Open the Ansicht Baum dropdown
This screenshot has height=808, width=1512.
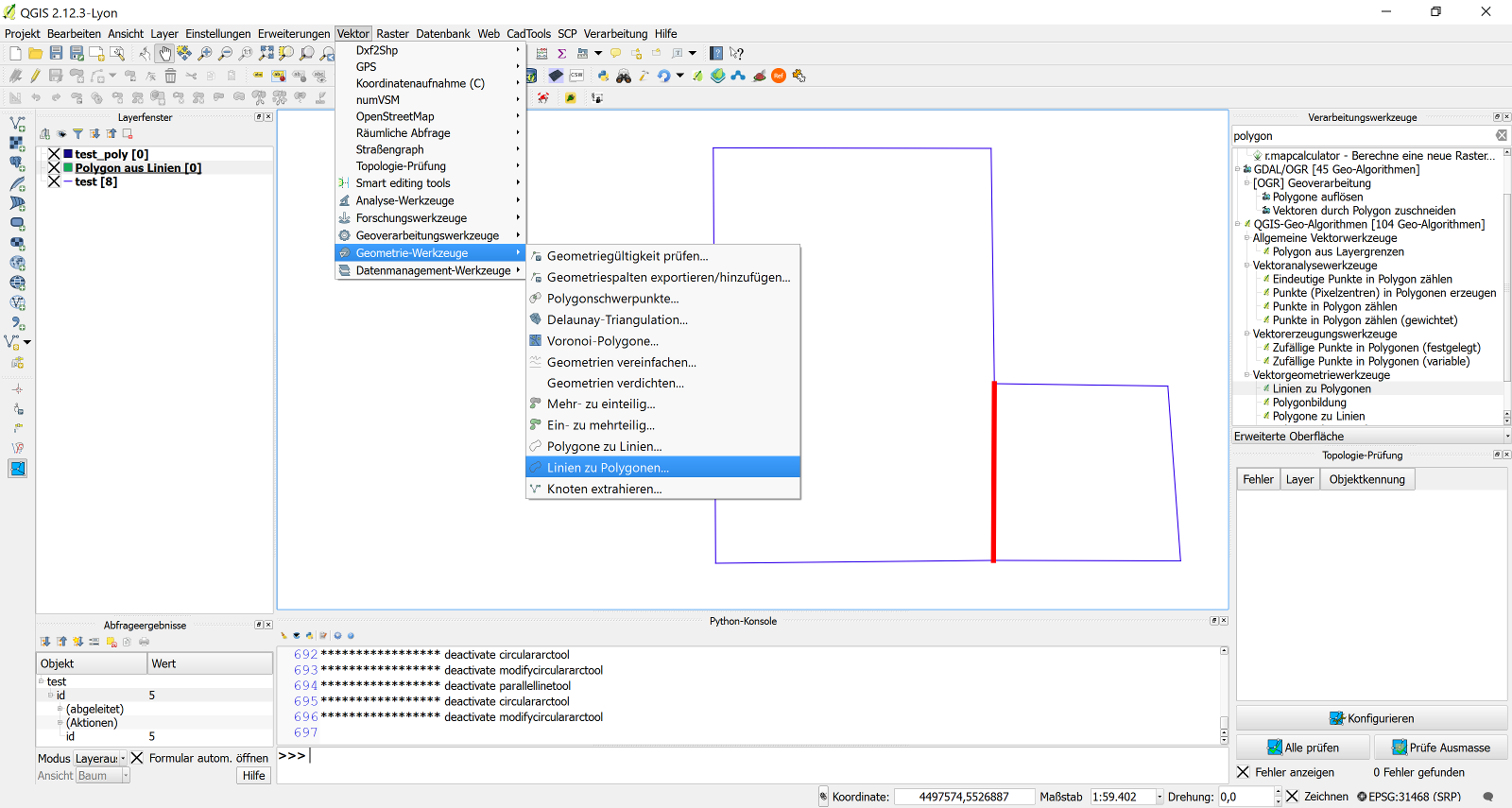coord(102,776)
